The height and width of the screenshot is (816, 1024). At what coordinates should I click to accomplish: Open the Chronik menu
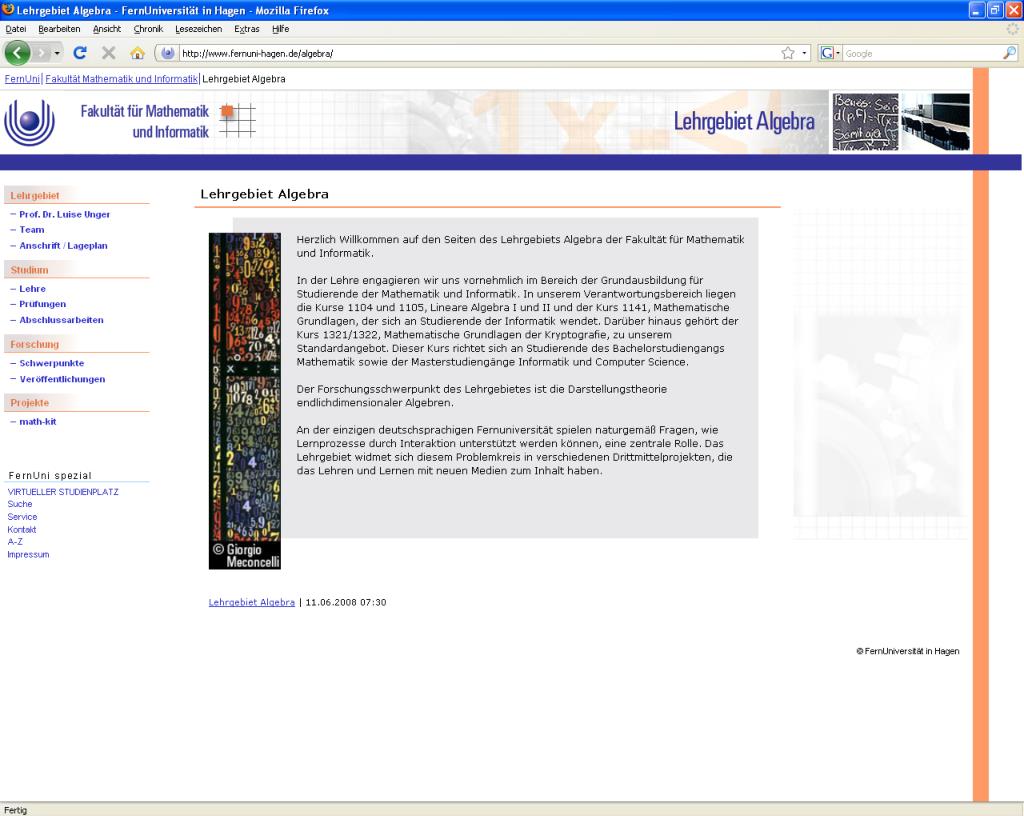(148, 29)
